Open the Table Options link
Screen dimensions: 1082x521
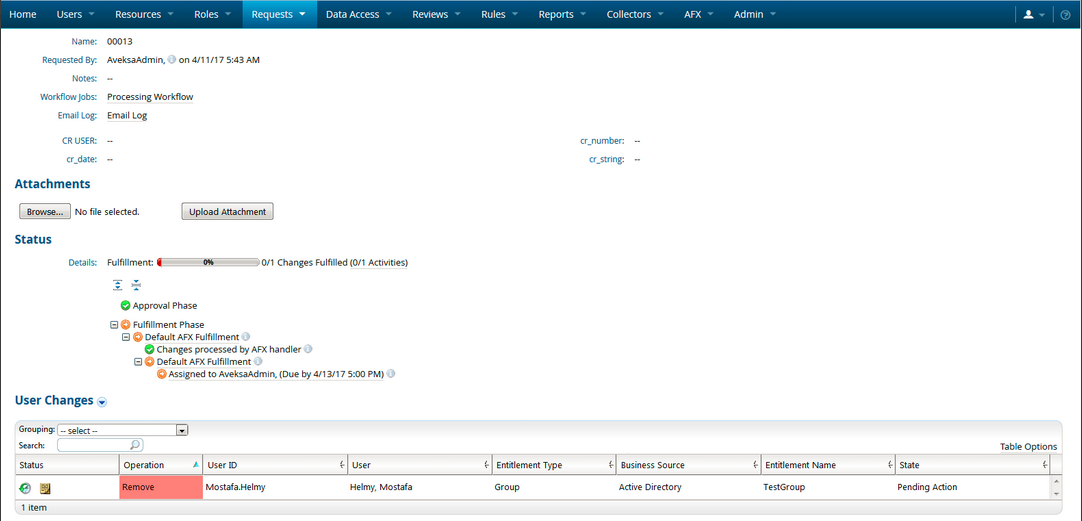pyautogui.click(x=1028, y=446)
